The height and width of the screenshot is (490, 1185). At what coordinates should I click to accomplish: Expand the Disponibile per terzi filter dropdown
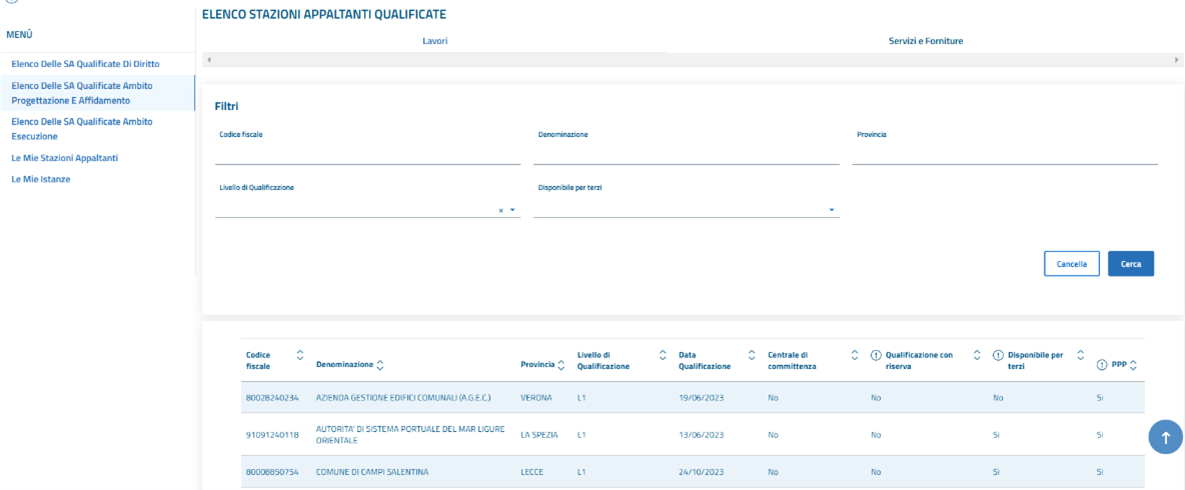(831, 210)
